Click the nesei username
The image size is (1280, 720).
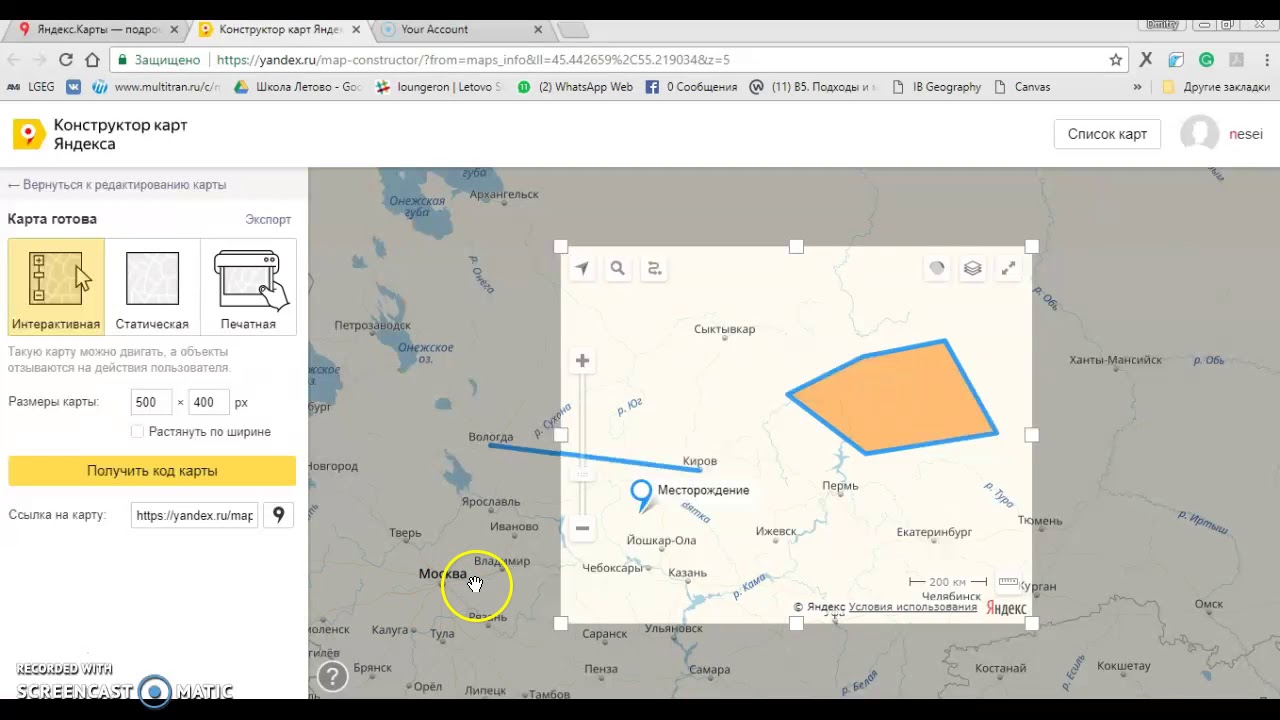[x=1246, y=134]
